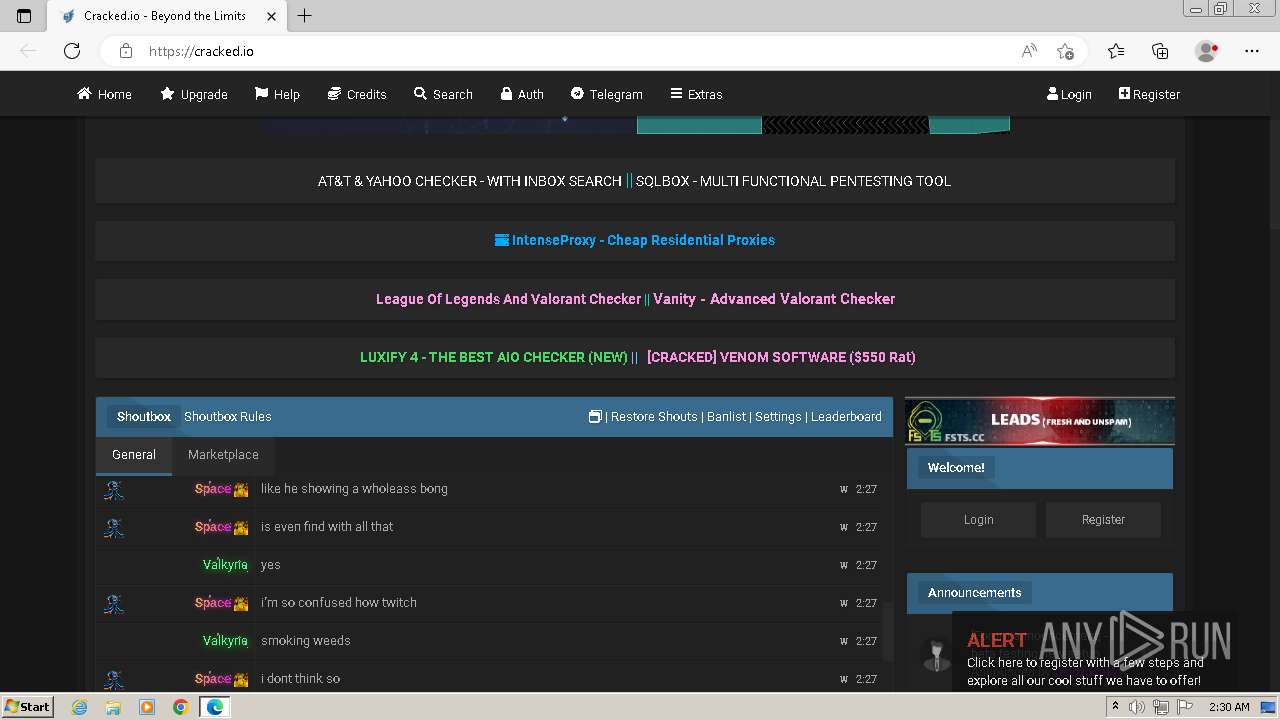Open the Telegram nav link
1280x720 pixels.
tap(606, 94)
